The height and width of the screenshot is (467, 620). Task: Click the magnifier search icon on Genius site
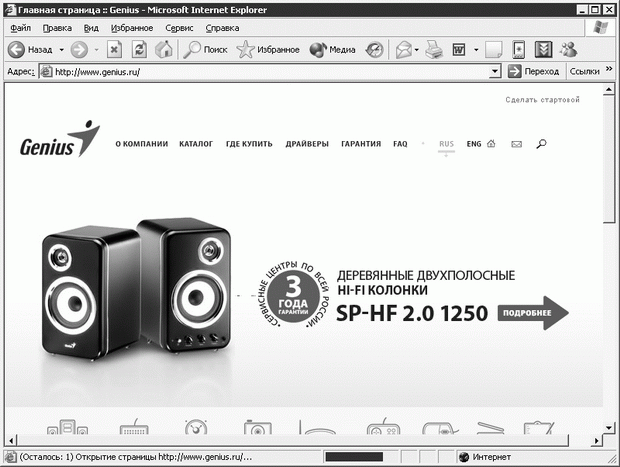click(x=542, y=144)
